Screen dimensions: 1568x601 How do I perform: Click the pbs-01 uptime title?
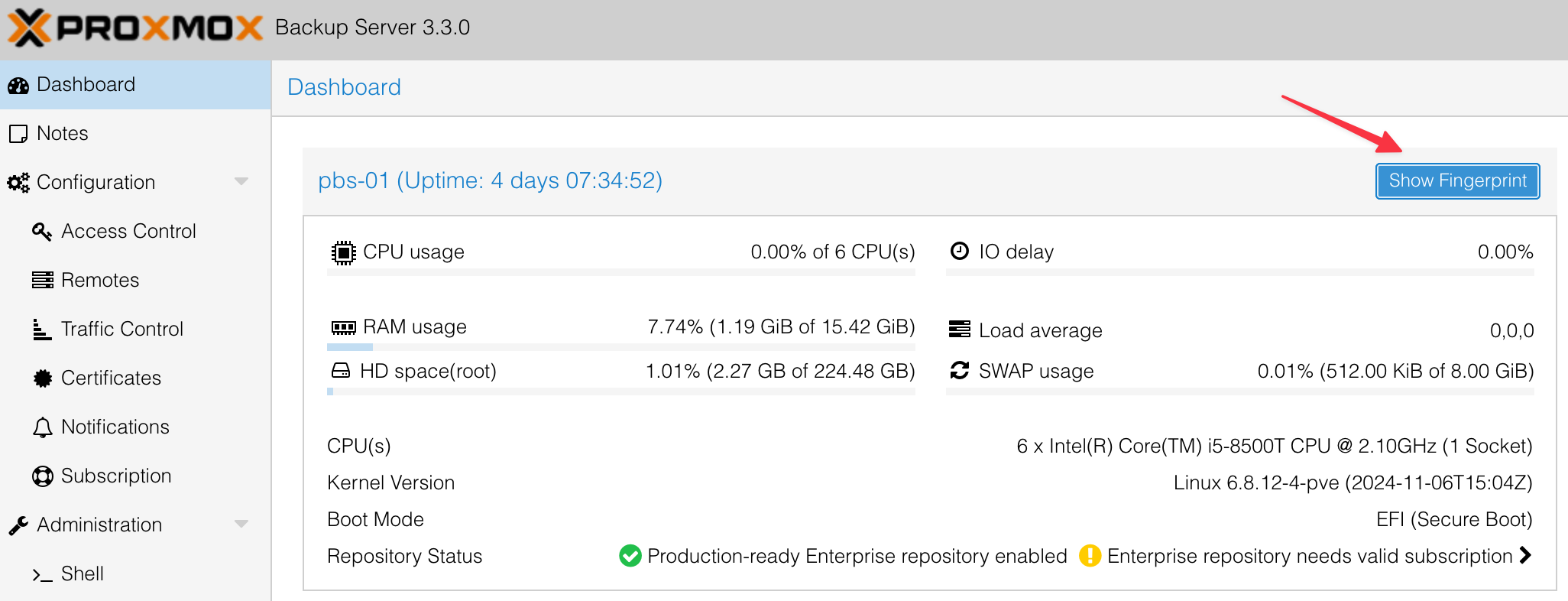(490, 180)
